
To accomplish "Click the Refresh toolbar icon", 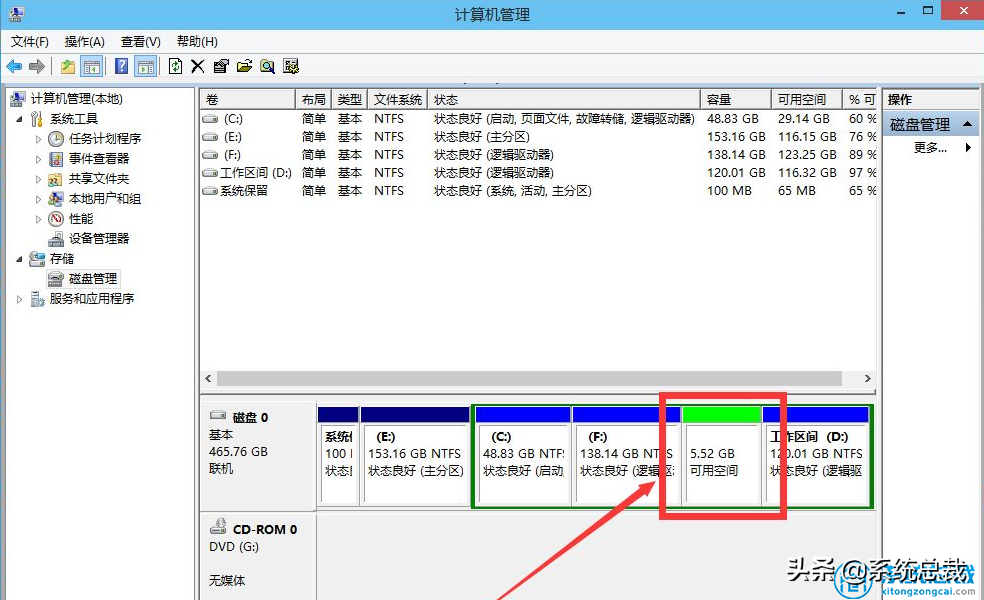I will coord(176,66).
